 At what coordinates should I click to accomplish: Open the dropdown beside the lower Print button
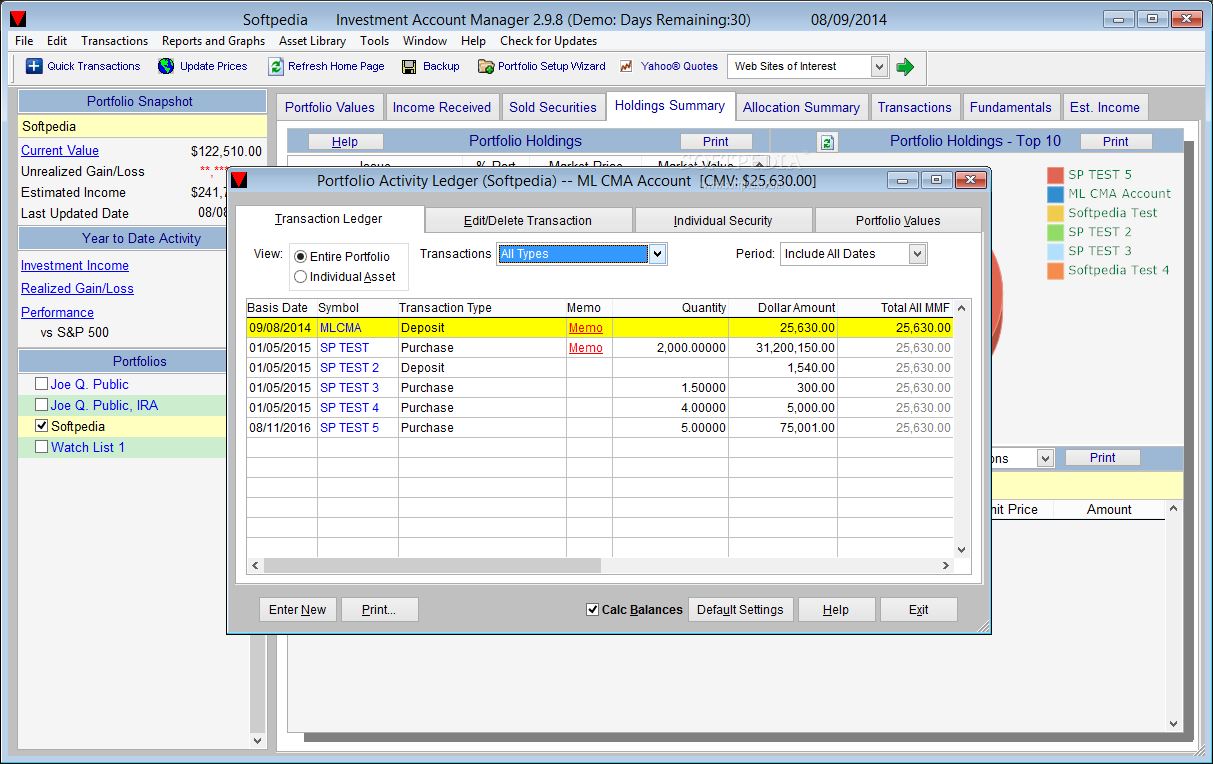[x=1046, y=458]
